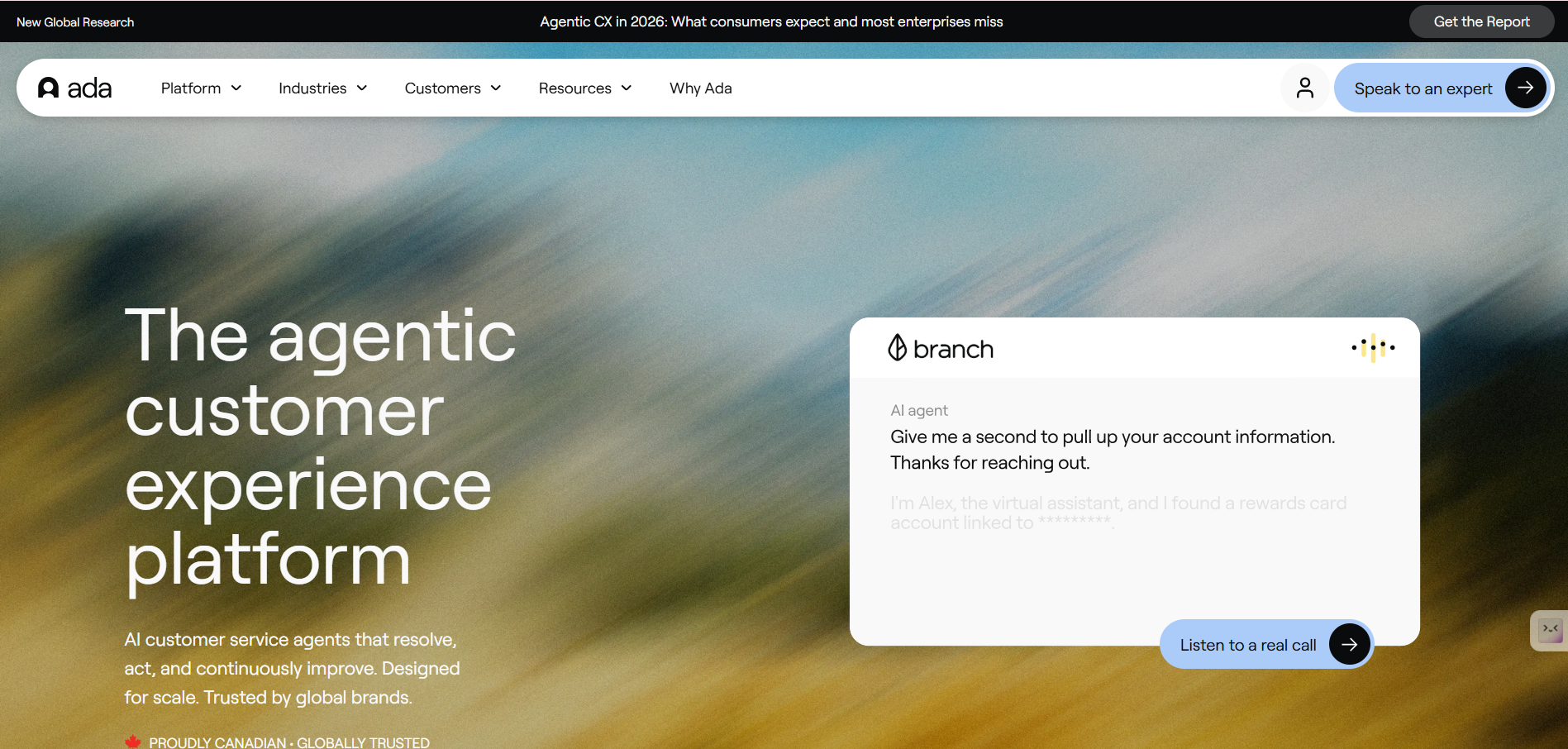The width and height of the screenshot is (1568, 749).
Task: Go to the Why Ada page
Action: [x=701, y=88]
